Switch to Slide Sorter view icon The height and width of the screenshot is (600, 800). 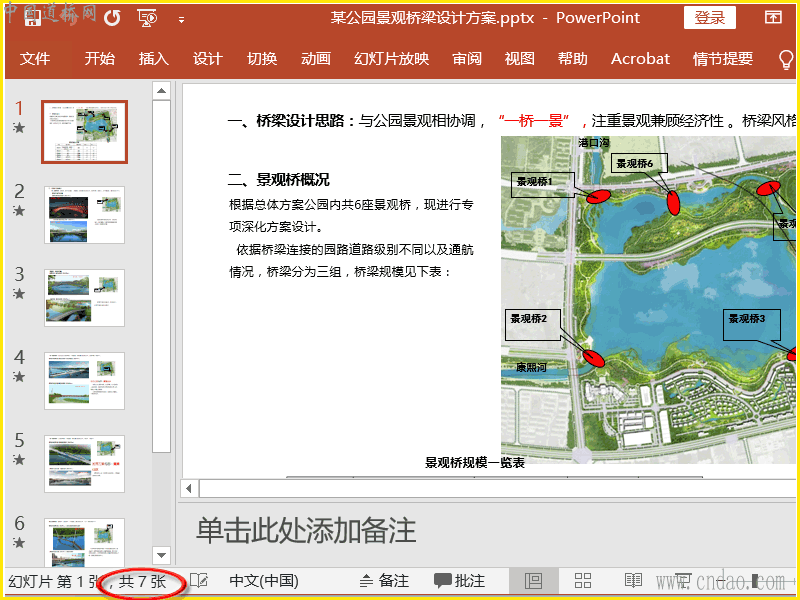click(x=583, y=581)
